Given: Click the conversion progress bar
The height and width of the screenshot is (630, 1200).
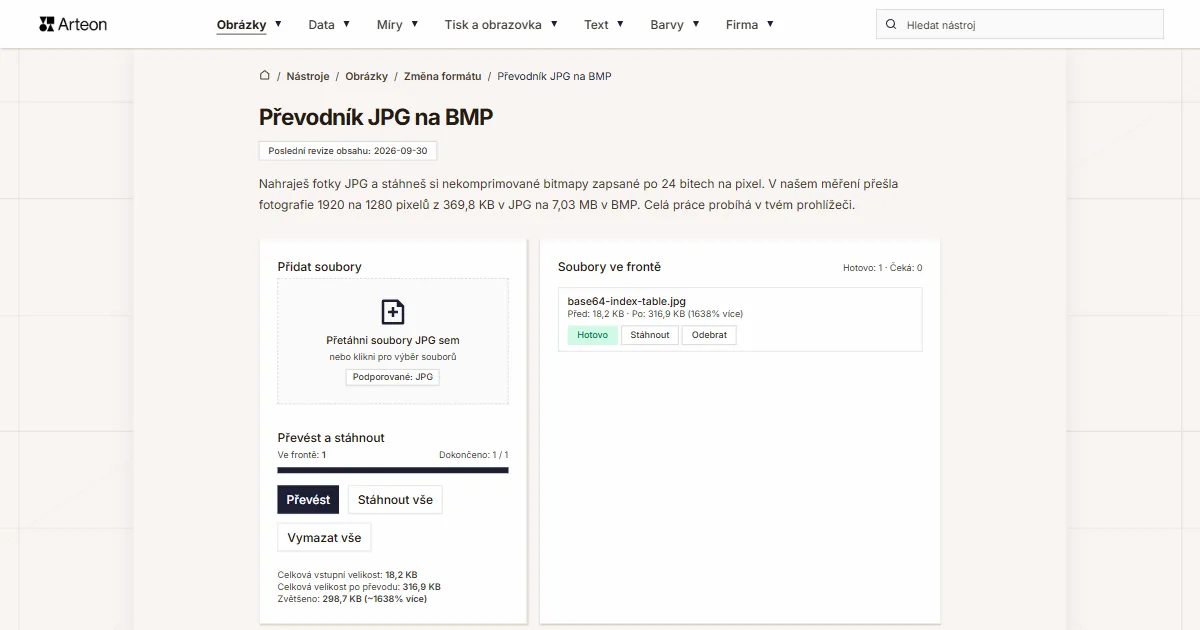Looking at the screenshot, I should click(x=393, y=470).
